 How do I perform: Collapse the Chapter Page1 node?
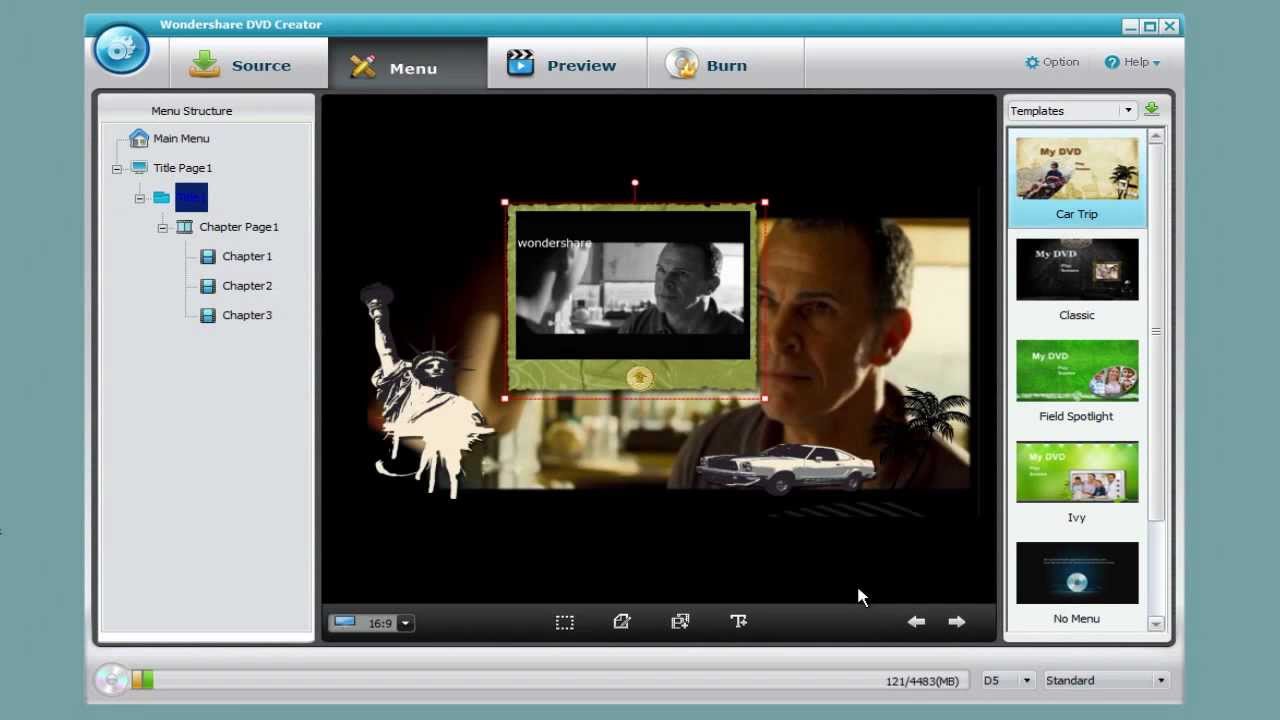[162, 228]
